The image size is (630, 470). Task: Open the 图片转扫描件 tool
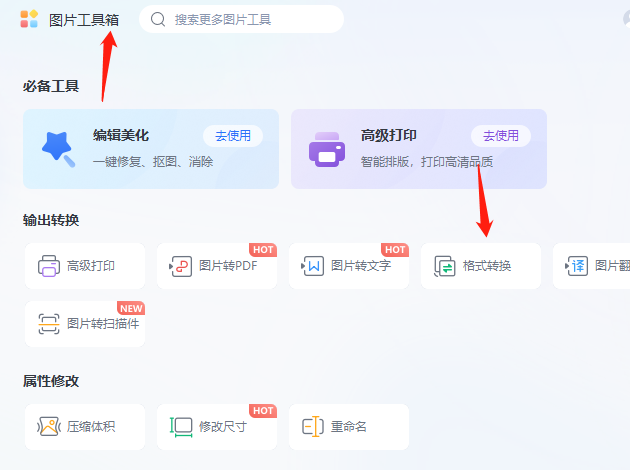(85, 324)
